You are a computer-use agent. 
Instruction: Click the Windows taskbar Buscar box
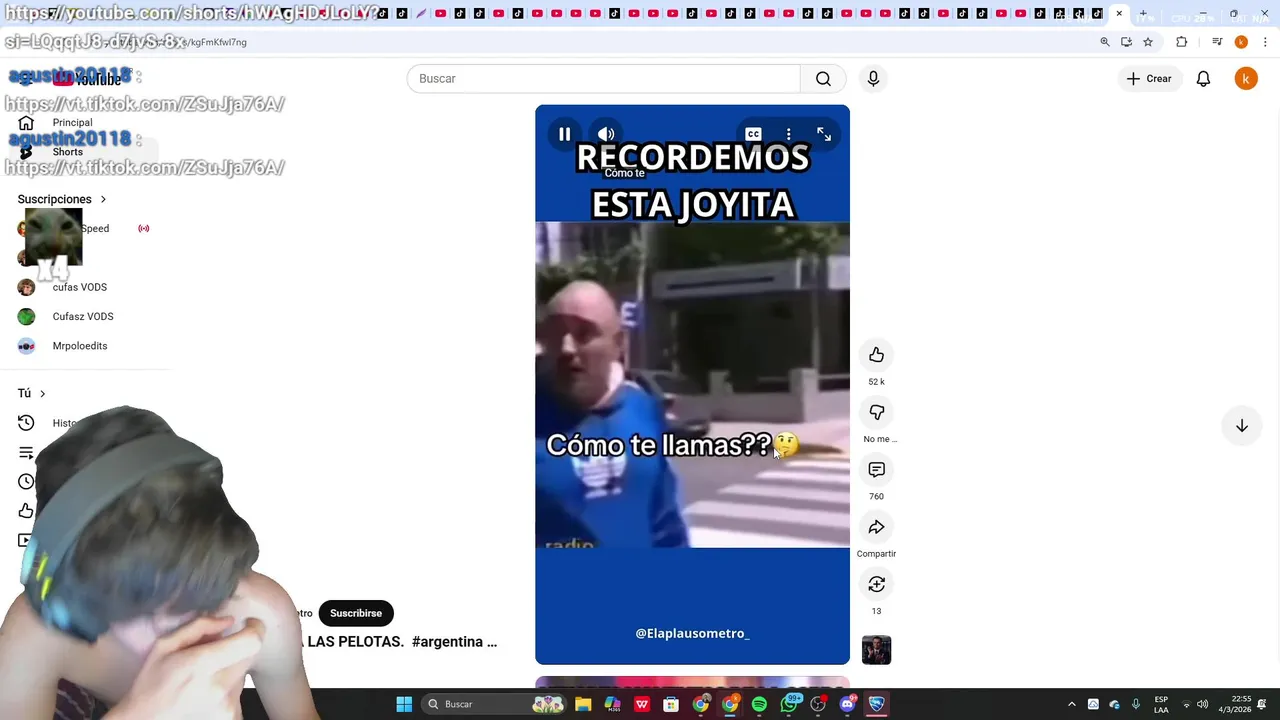coord(495,704)
